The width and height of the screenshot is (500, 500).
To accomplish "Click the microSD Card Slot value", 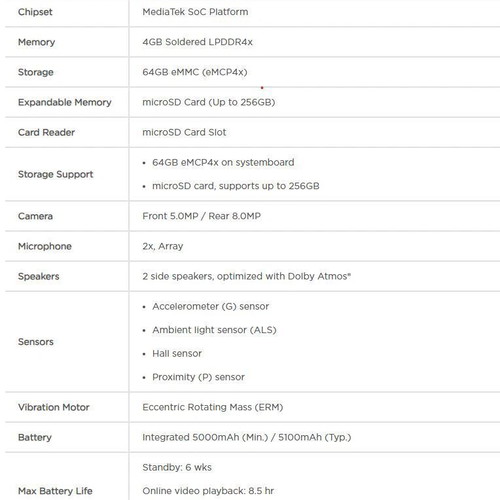I will pos(184,132).
